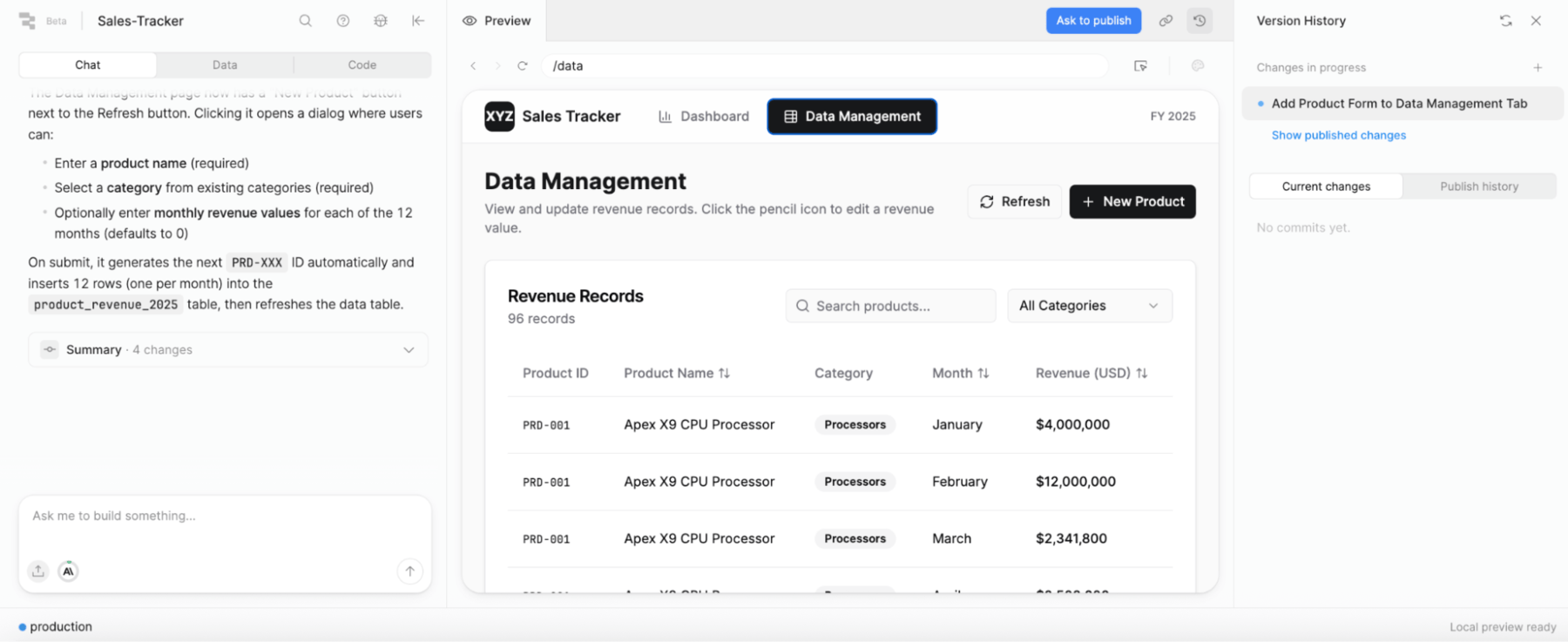
Task: Select the Data Management tab
Action: pos(852,117)
